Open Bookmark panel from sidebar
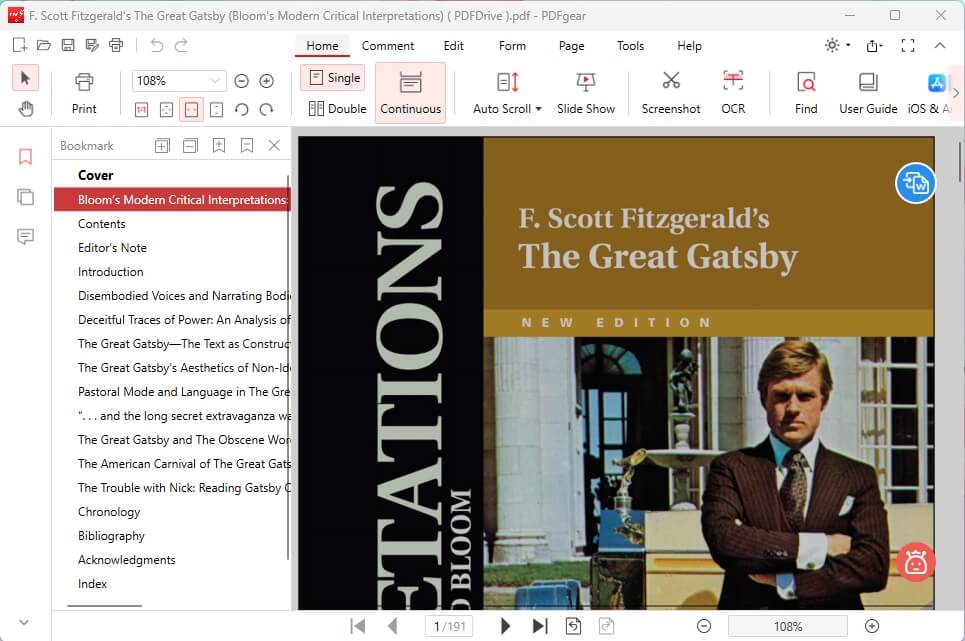Viewport: 965px width, 641px height. tap(25, 157)
